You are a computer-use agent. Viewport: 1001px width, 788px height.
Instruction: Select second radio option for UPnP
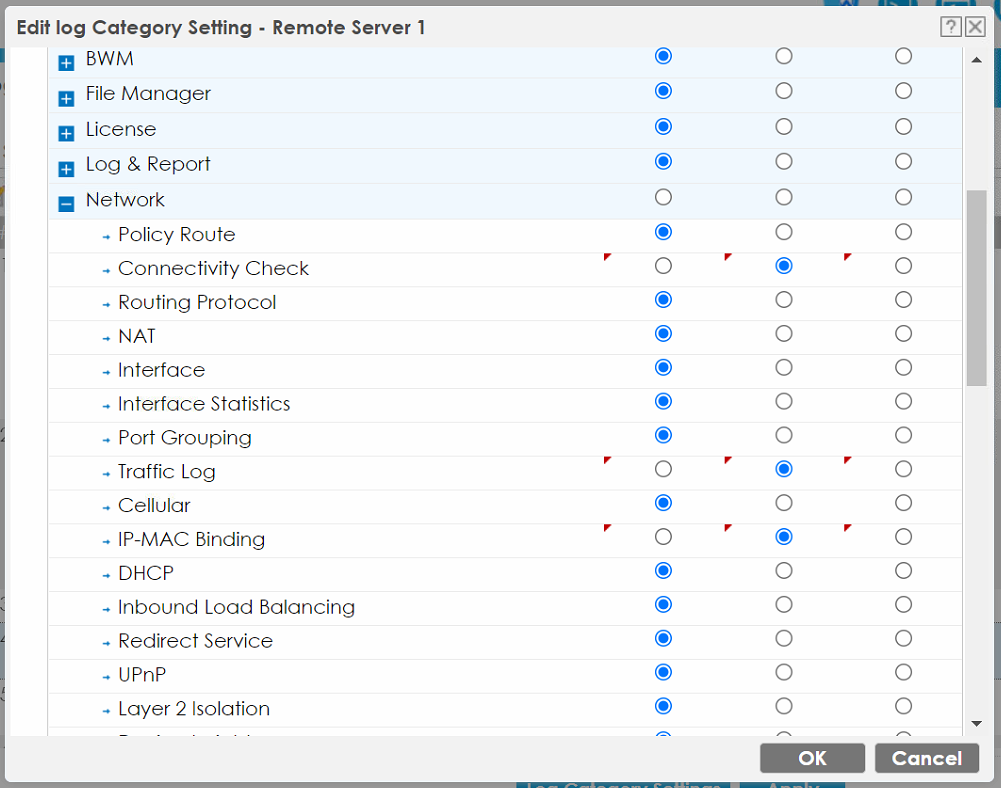coord(784,672)
